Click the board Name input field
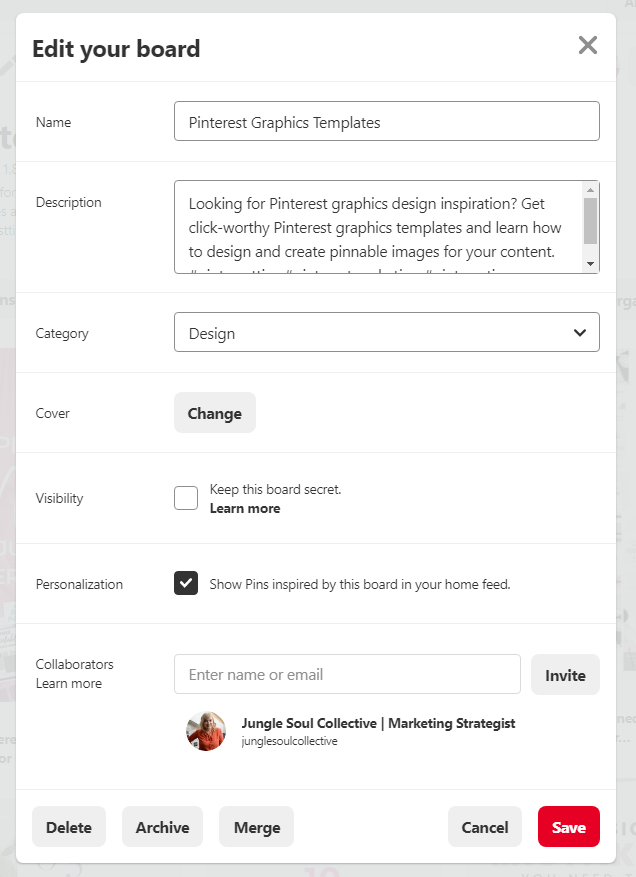Screen dimensions: 636x877 [386, 120]
